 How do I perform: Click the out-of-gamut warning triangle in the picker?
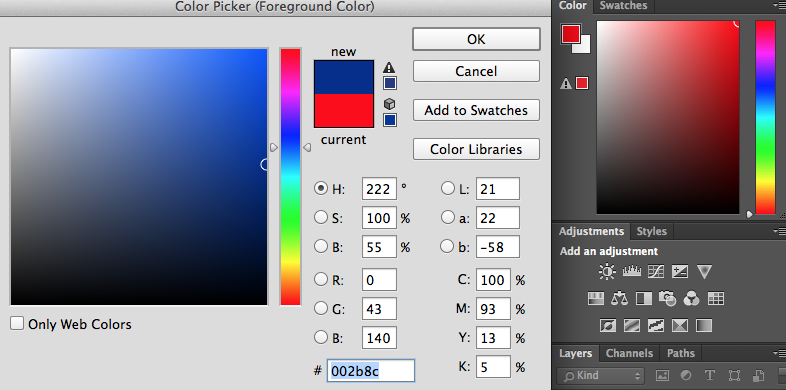click(x=389, y=68)
